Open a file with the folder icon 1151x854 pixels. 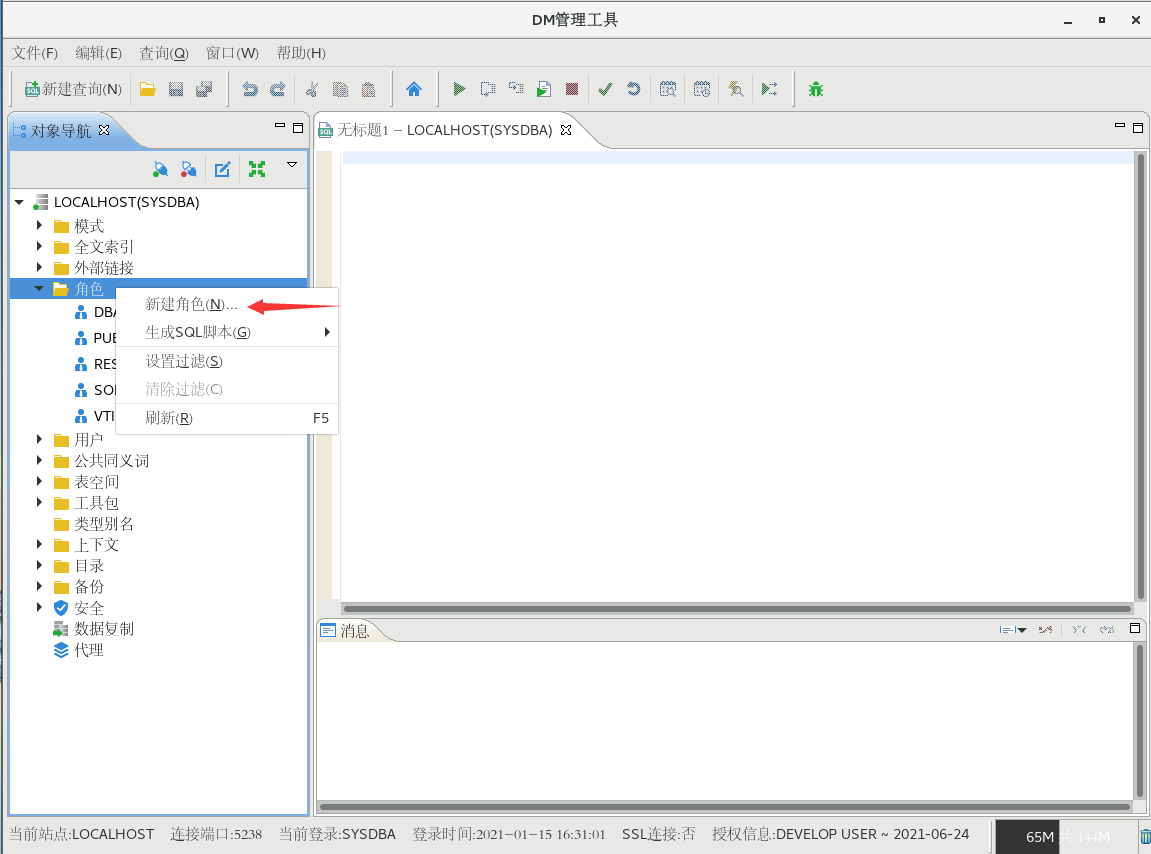(x=148, y=90)
